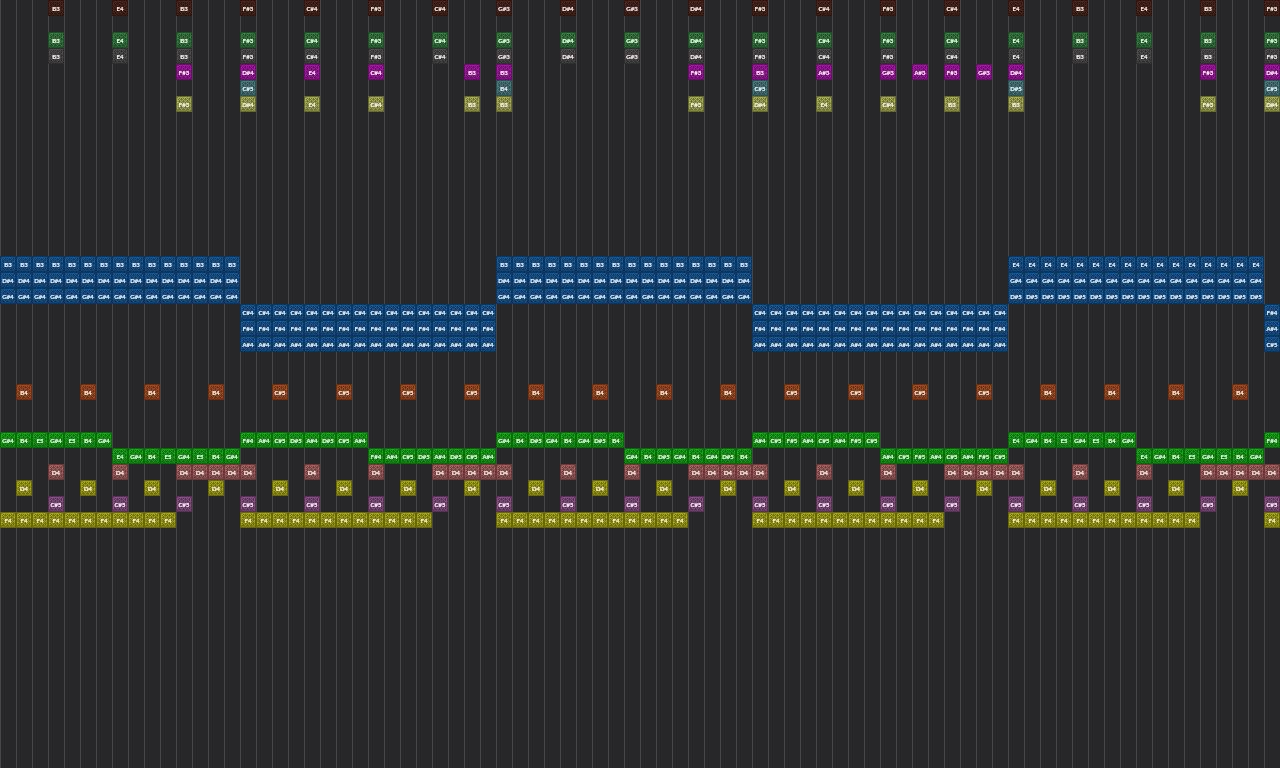Click the first orange C#5 note
The width and height of the screenshot is (1280, 768).
[280, 392]
